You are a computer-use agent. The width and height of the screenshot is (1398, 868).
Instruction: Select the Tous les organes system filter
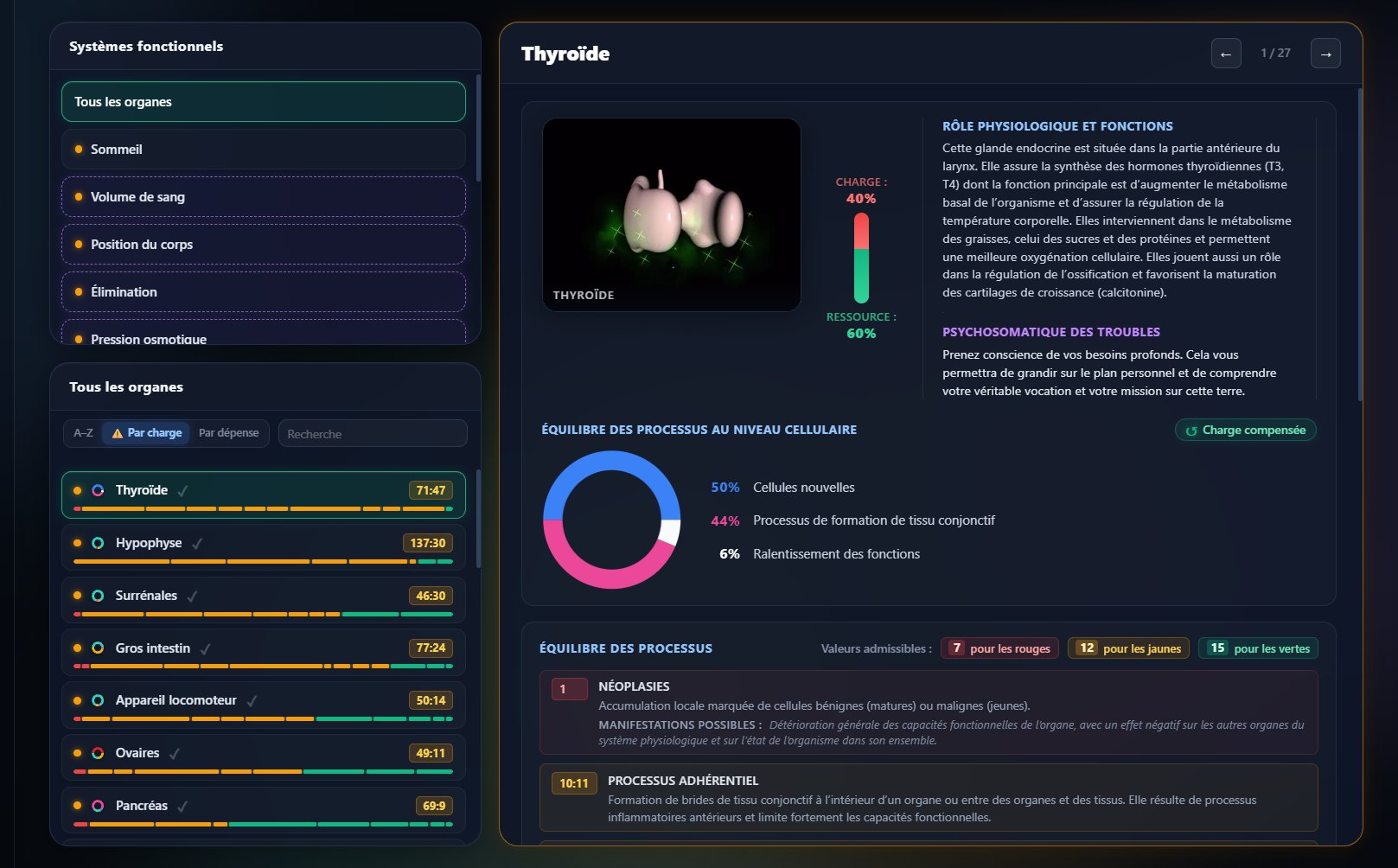click(x=264, y=102)
